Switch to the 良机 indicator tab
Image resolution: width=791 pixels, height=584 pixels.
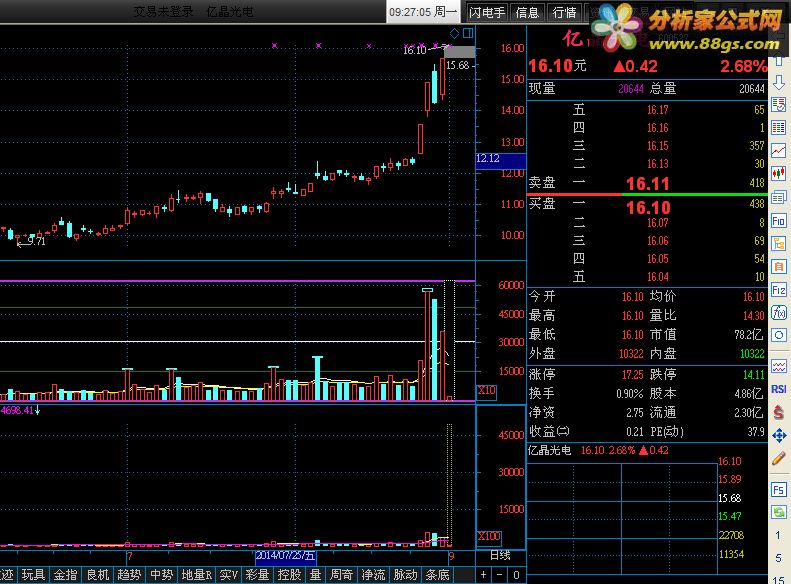[x=98, y=574]
